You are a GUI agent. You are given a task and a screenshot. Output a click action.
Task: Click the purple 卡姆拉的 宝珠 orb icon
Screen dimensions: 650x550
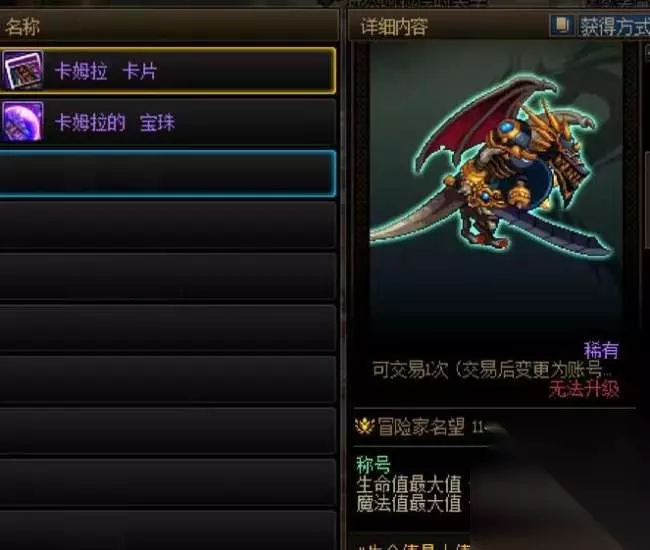click(x=23, y=121)
